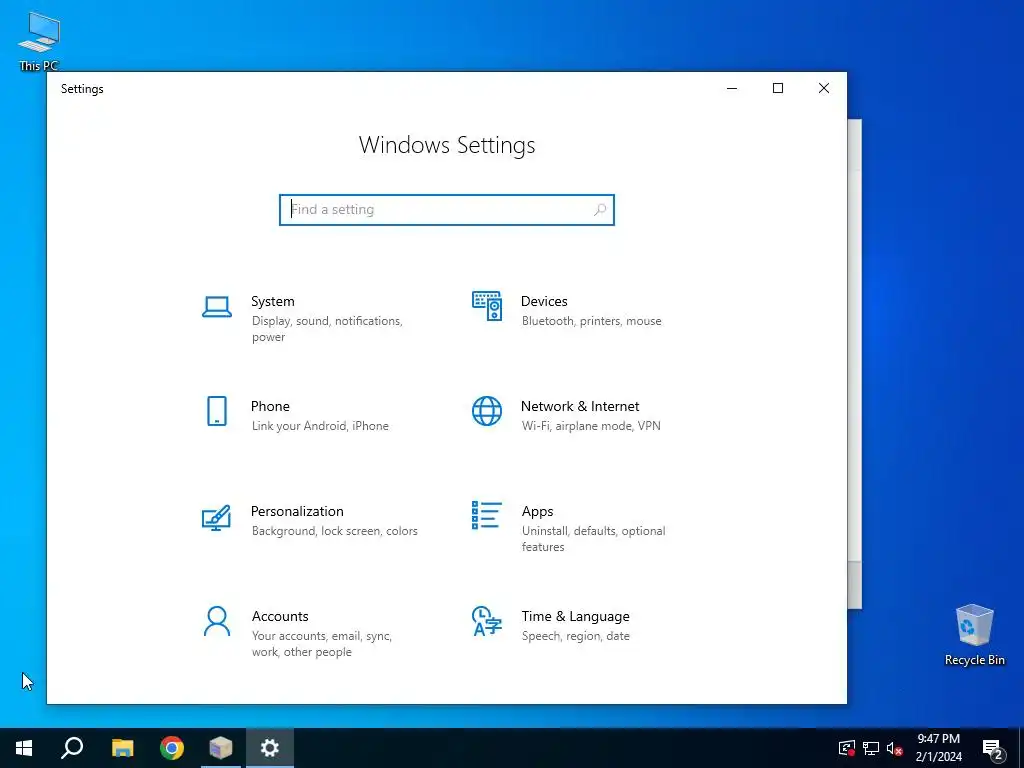
Task: Click search magnifier in Find a setting
Action: pos(600,210)
